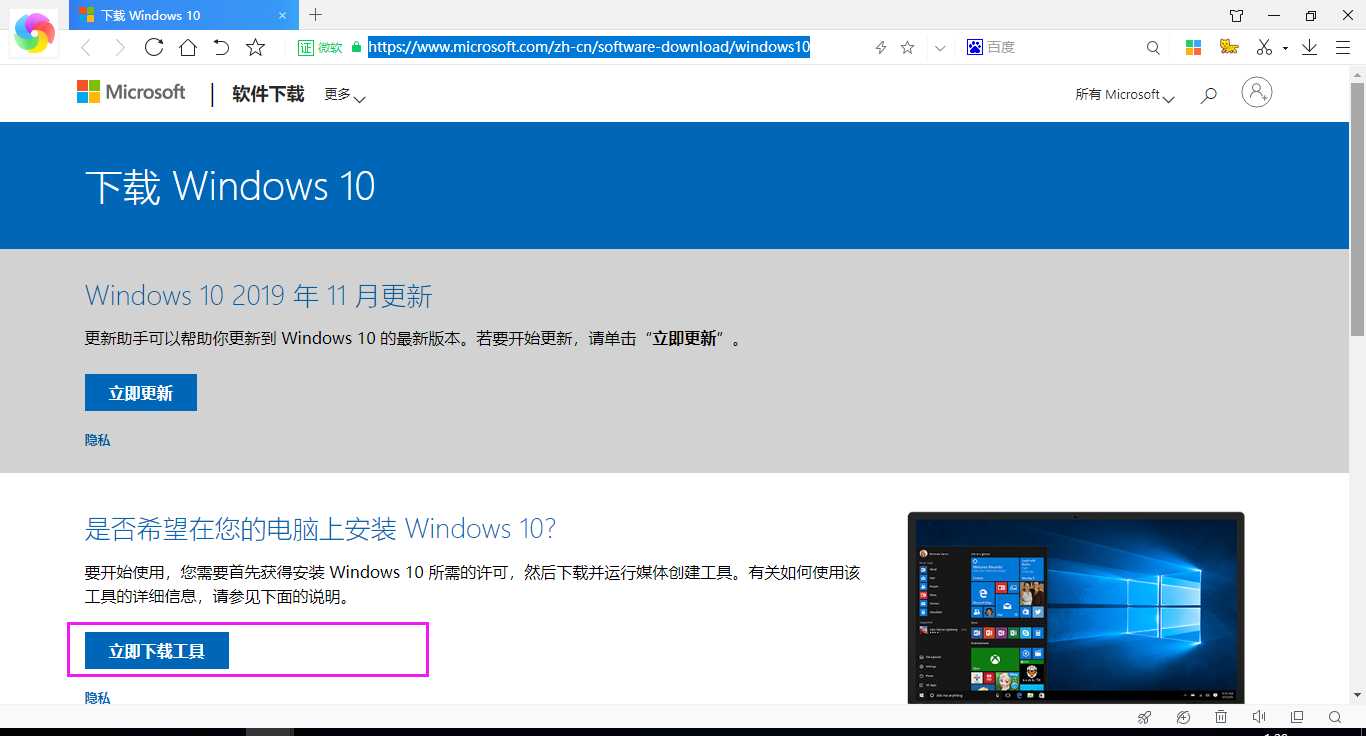Screen dimensions: 1366x736
Task: Expand the screenshot tool dropdown arrow
Action: (x=1285, y=48)
